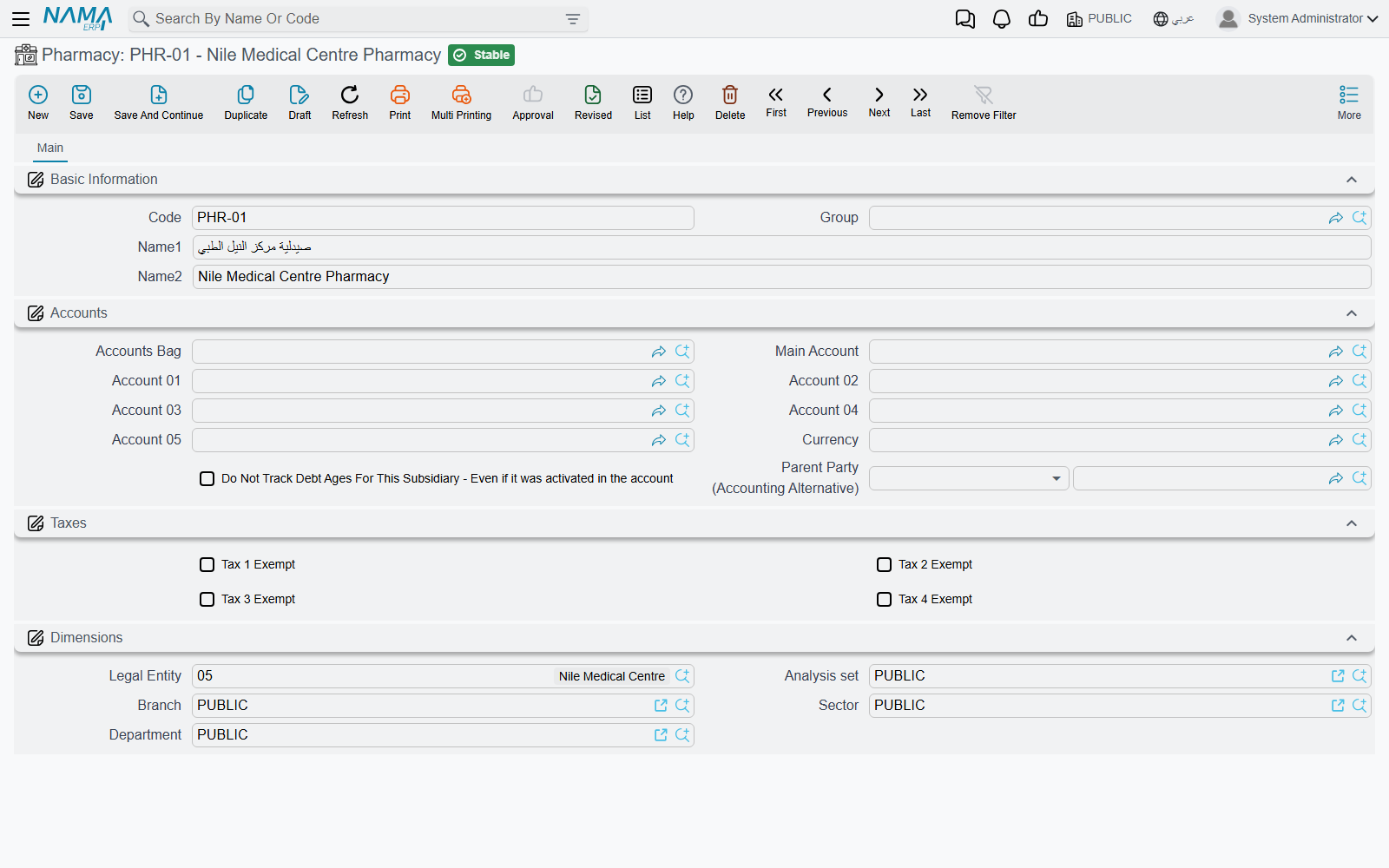
Task: Open the List view icon
Action: (642, 95)
